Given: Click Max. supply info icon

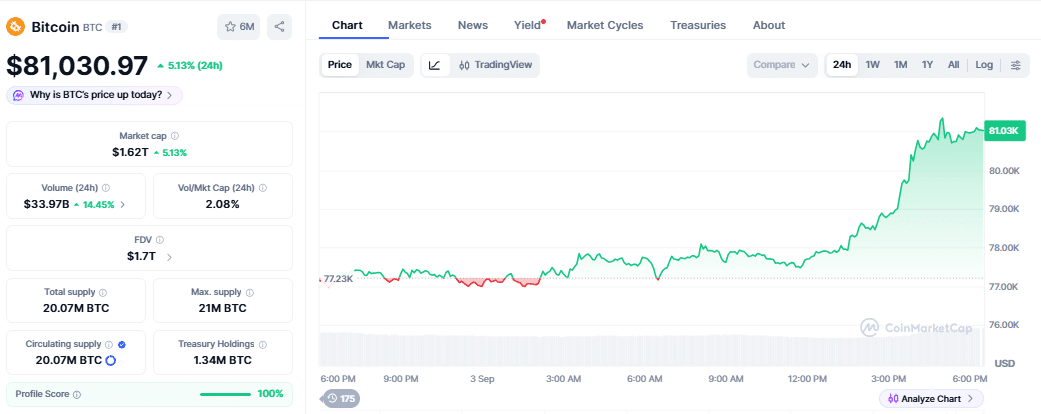Looking at the screenshot, I should [250, 292].
